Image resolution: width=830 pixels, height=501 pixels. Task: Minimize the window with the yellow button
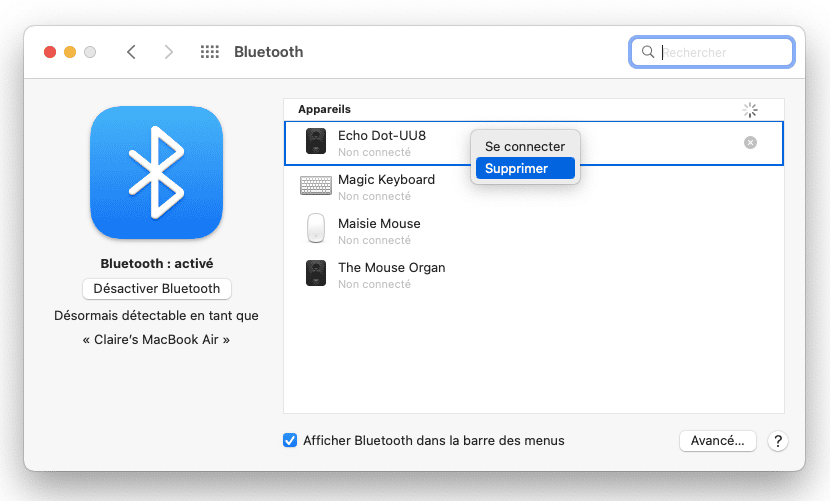pos(70,52)
